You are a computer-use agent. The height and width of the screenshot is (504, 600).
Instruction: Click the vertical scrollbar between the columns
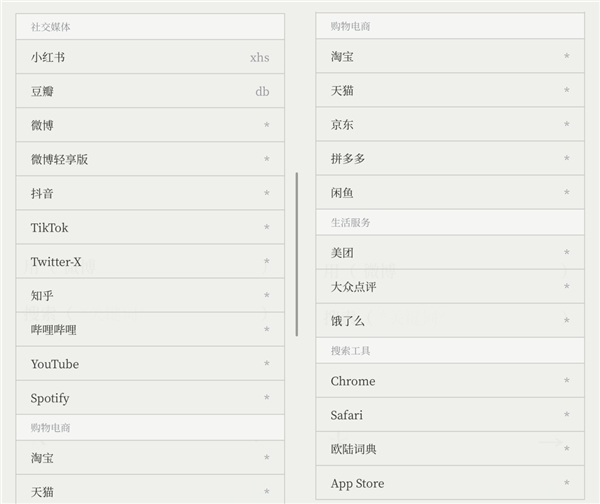[296, 254]
